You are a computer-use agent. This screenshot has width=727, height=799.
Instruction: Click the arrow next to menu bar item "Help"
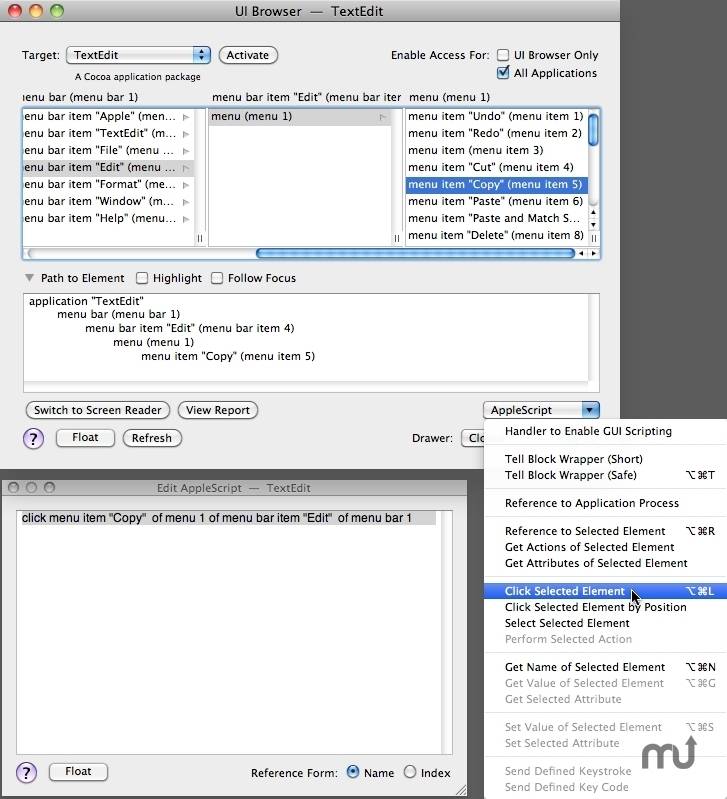point(186,219)
